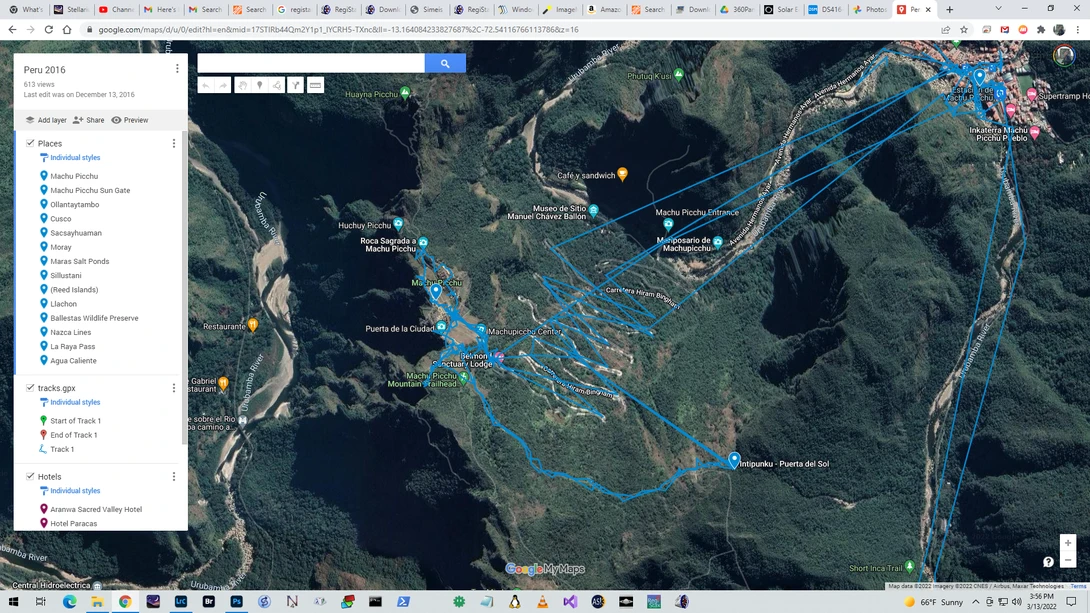This screenshot has width=1090, height=613.
Task: Open the Places layer options menu
Action: coord(174,143)
